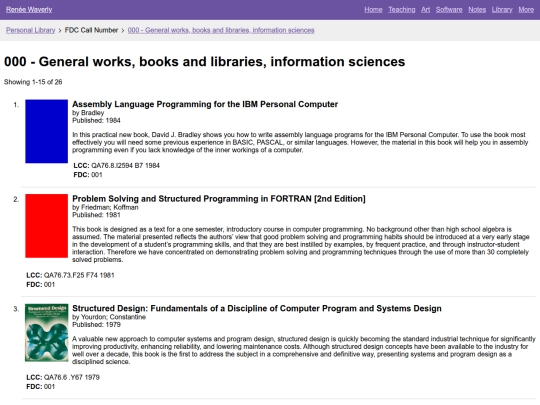Click the 'Showing 1-15 of 26' text
Viewport: 540px width, 405px height.
tap(33, 82)
